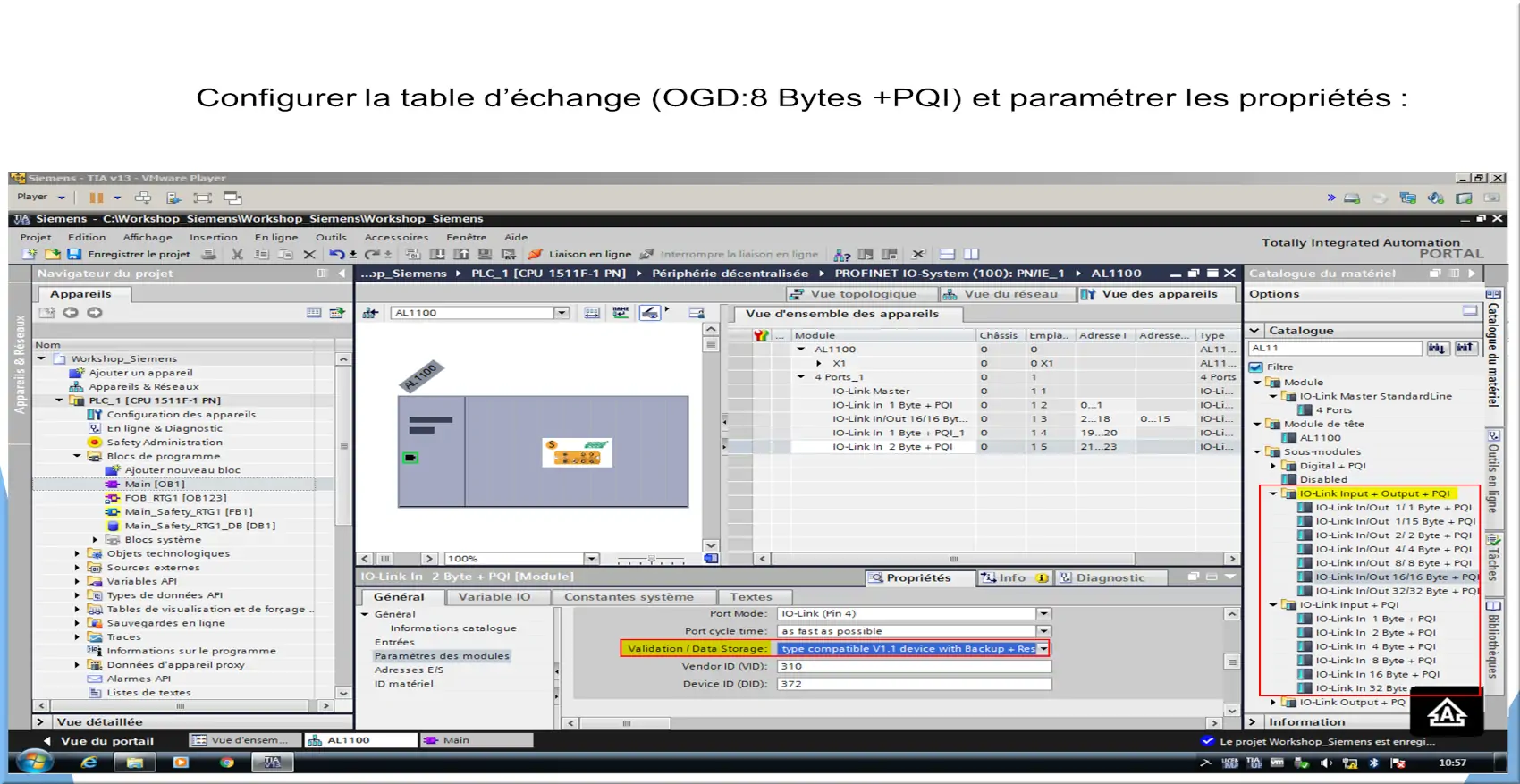Viewport: 1520px width, 784px height.
Task: Expand the Vue détaillée section
Action: click(39, 722)
